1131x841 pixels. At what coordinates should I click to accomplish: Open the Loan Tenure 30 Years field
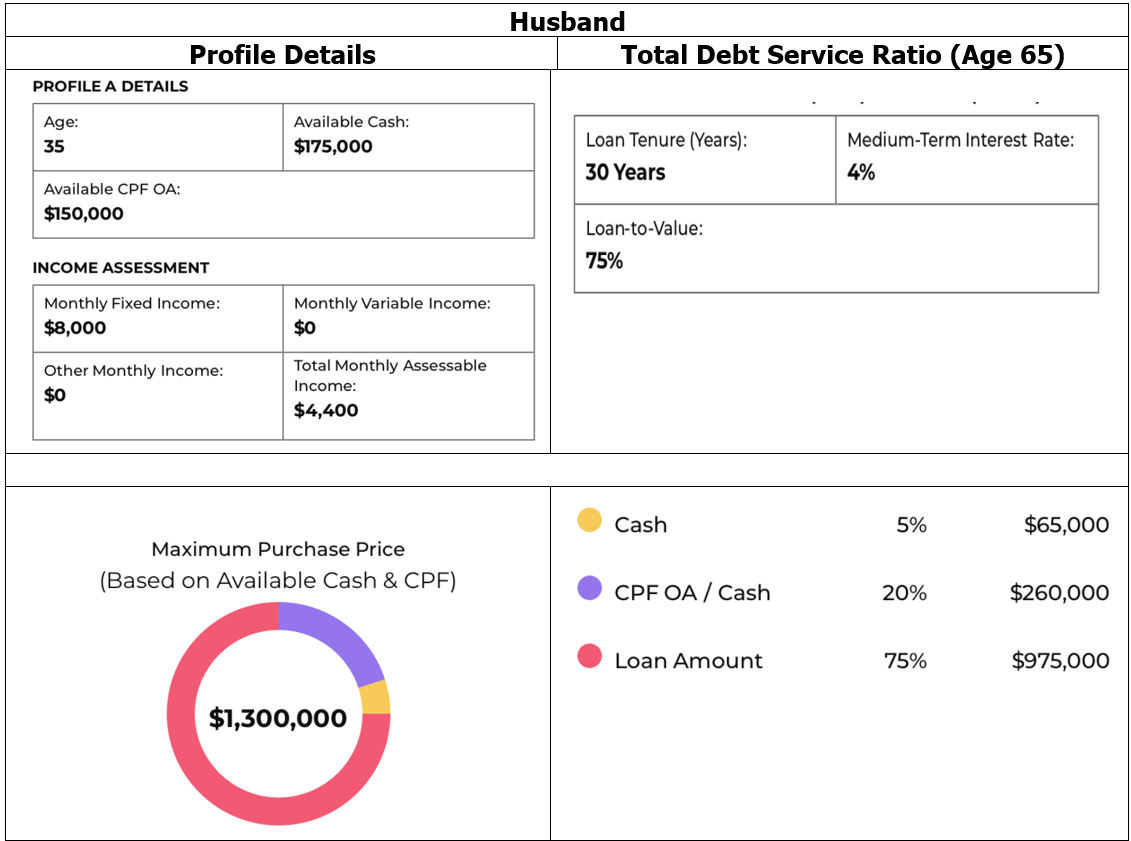pos(705,160)
